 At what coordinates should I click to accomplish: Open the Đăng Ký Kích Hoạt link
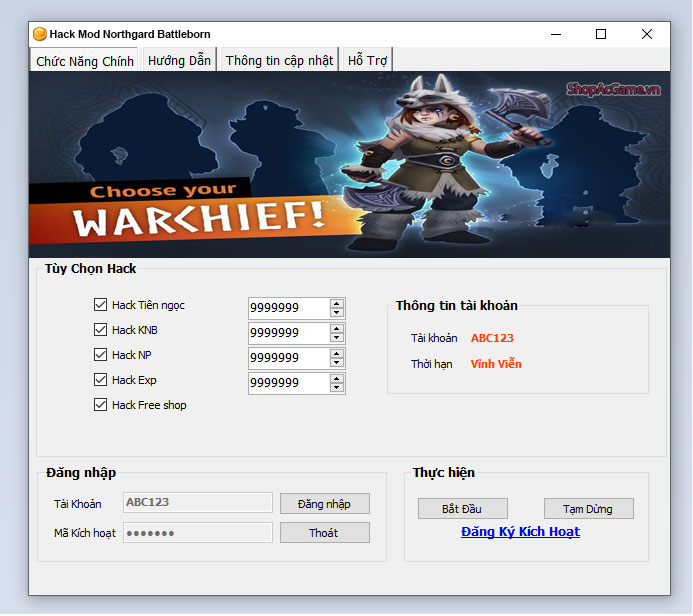click(x=520, y=532)
